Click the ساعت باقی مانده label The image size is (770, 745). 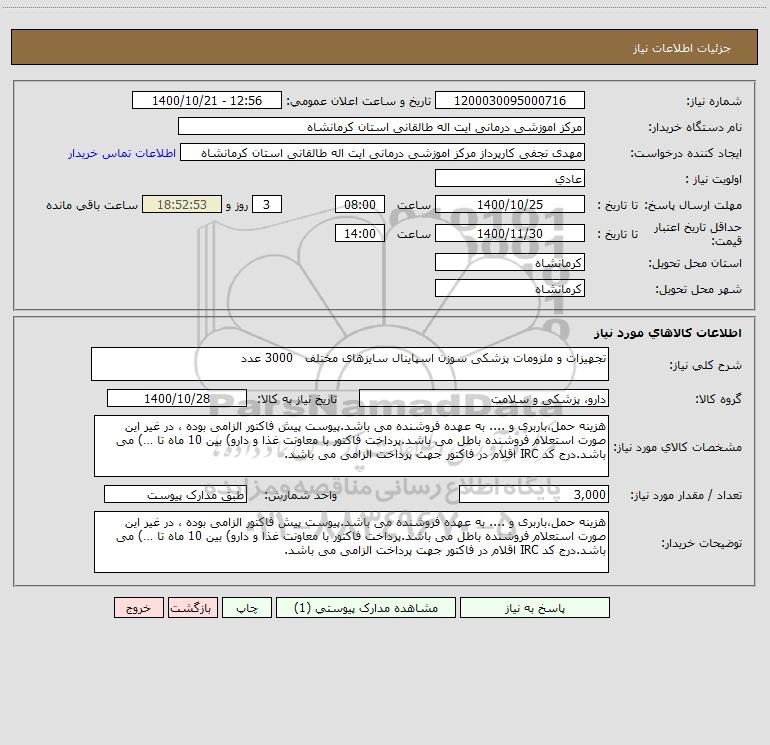pos(92,205)
